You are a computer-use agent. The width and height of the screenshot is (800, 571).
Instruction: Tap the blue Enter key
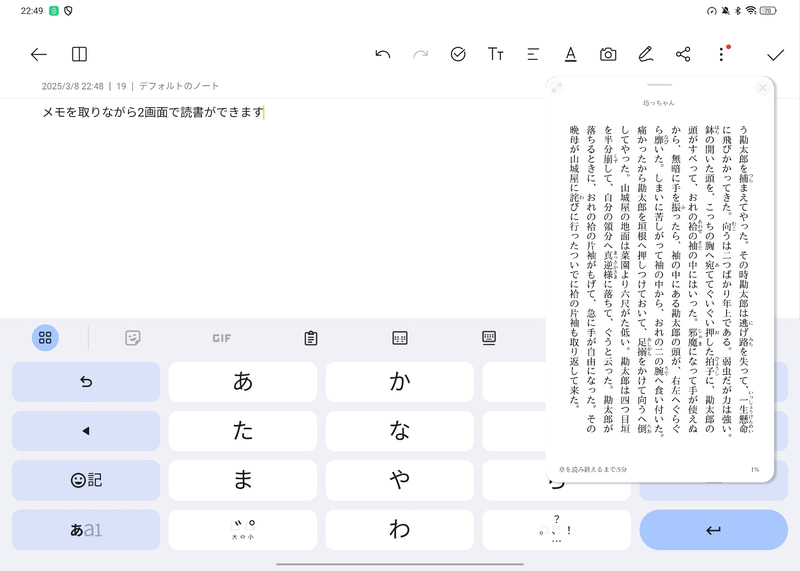point(713,530)
